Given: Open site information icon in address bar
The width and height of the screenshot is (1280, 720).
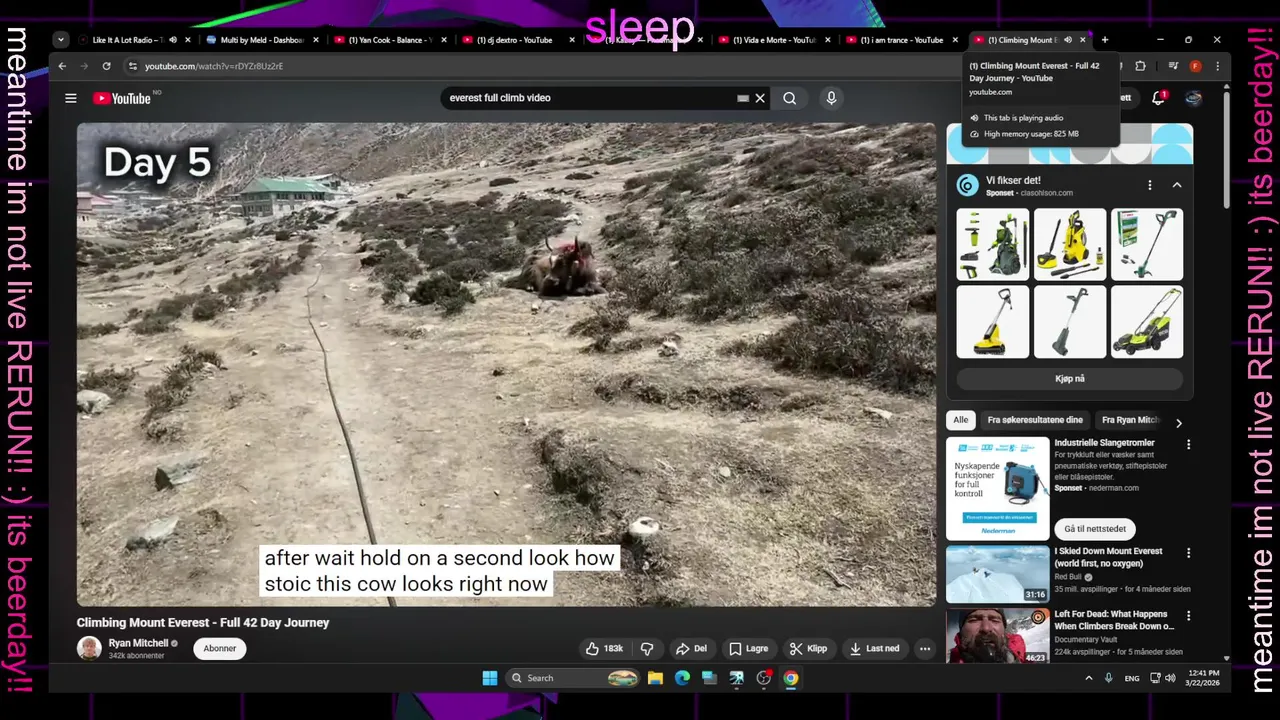Looking at the screenshot, I should pos(132,66).
